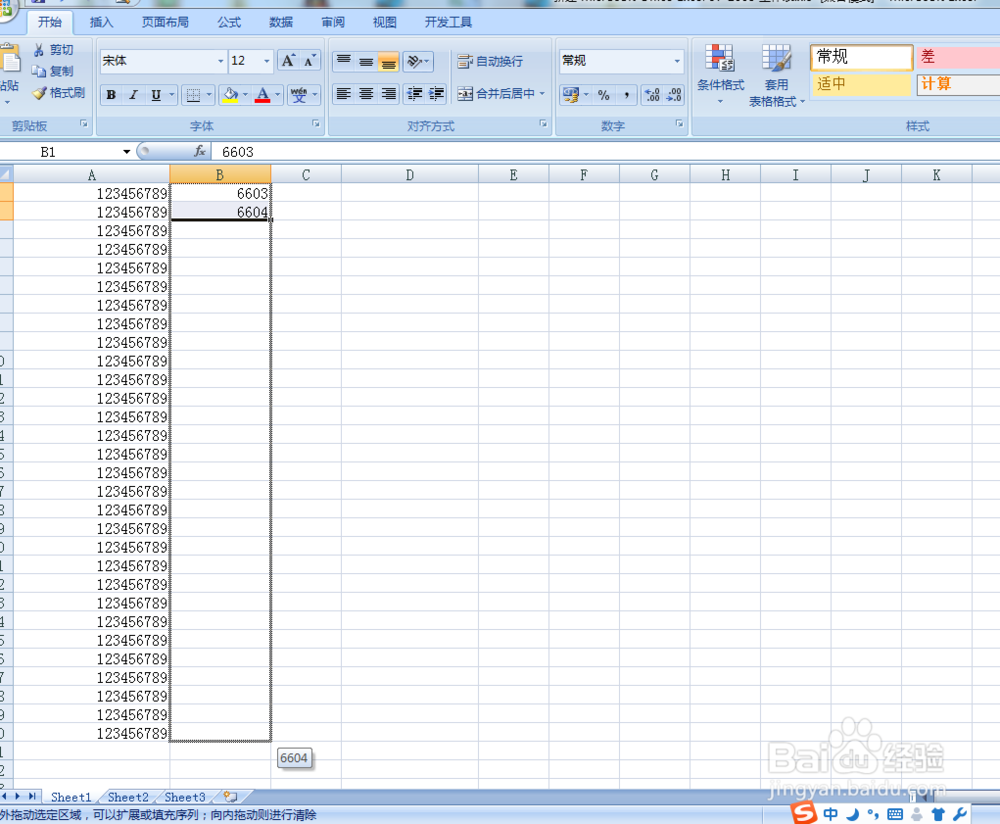Apply comma style format
Viewport: 1000px width, 824px height.
pyautogui.click(x=627, y=95)
